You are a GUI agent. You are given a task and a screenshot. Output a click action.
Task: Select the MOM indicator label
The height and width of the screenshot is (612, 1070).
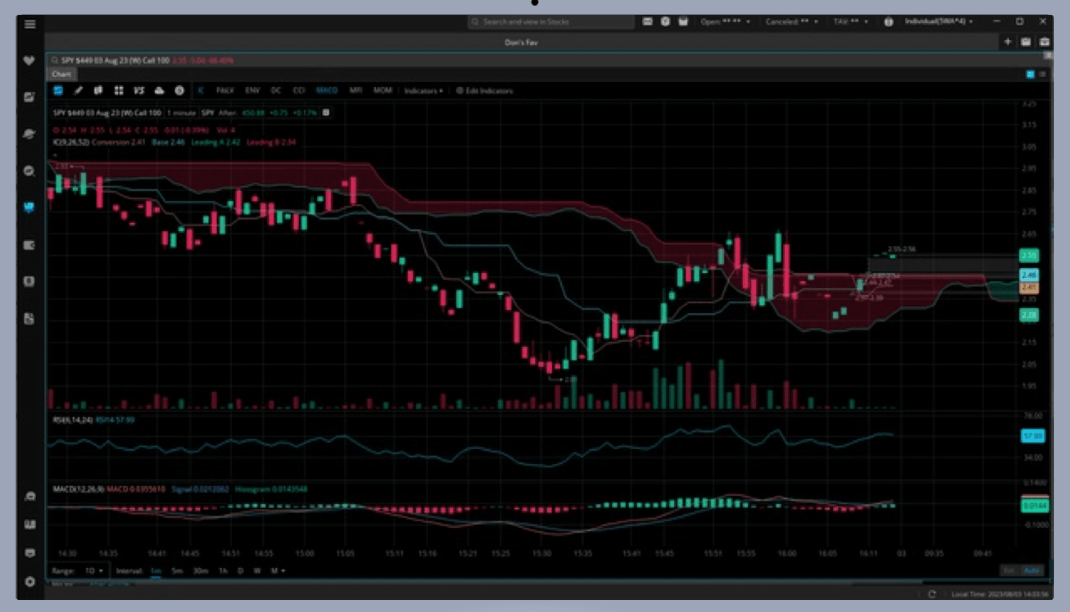383,89
